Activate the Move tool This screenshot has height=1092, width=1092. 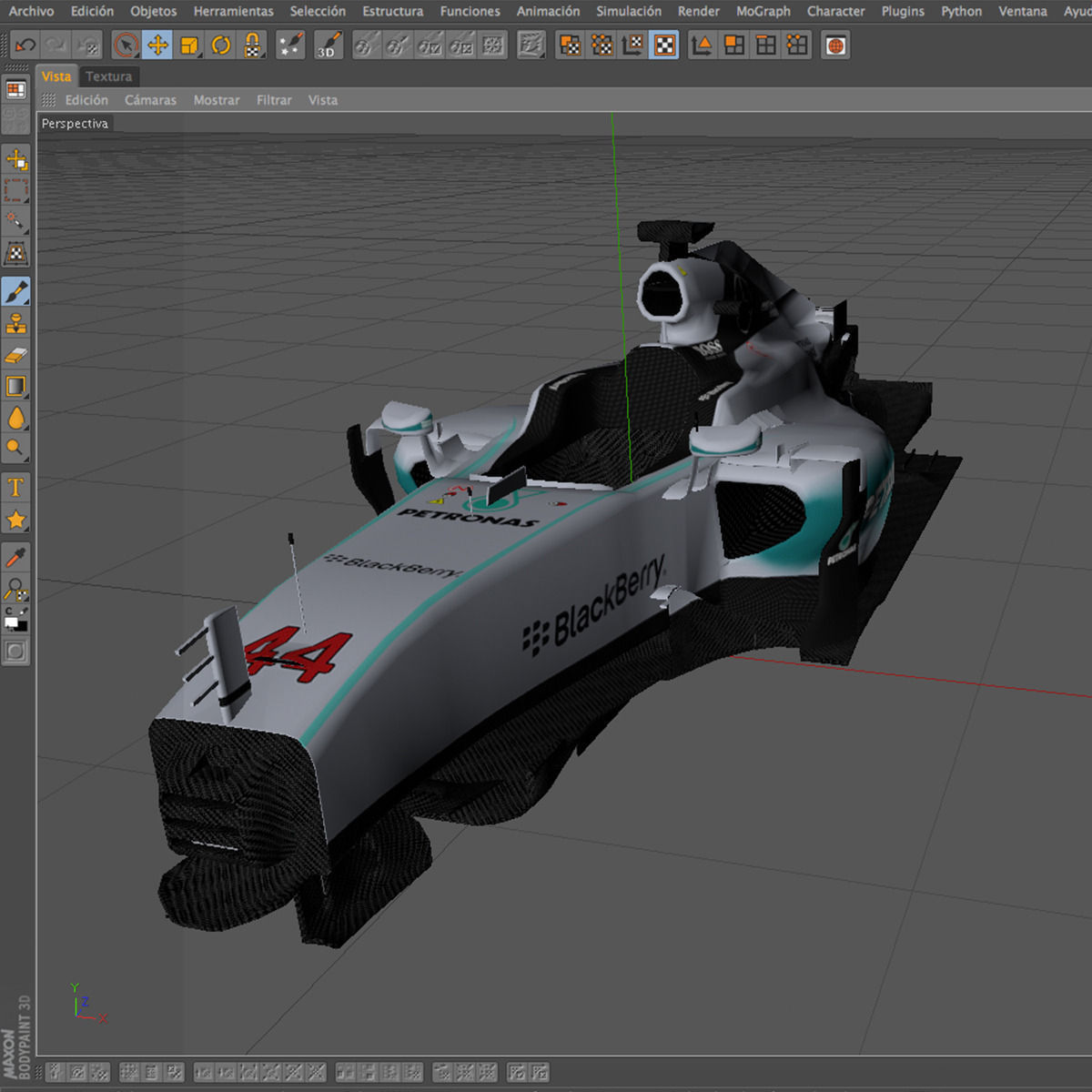[157, 45]
